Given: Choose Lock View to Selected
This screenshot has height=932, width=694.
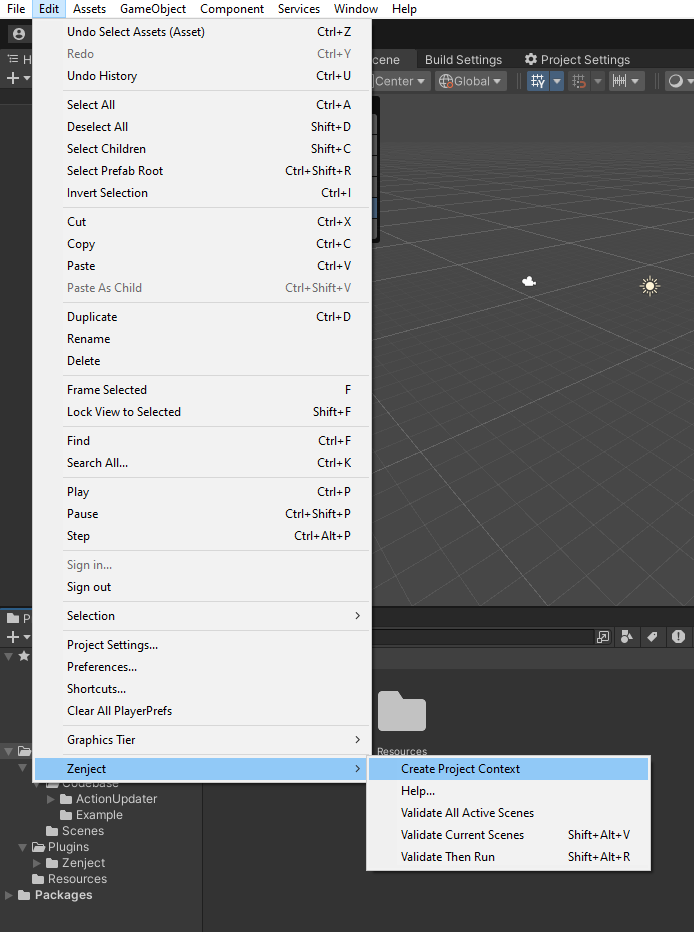Looking at the screenshot, I should click(202, 412).
